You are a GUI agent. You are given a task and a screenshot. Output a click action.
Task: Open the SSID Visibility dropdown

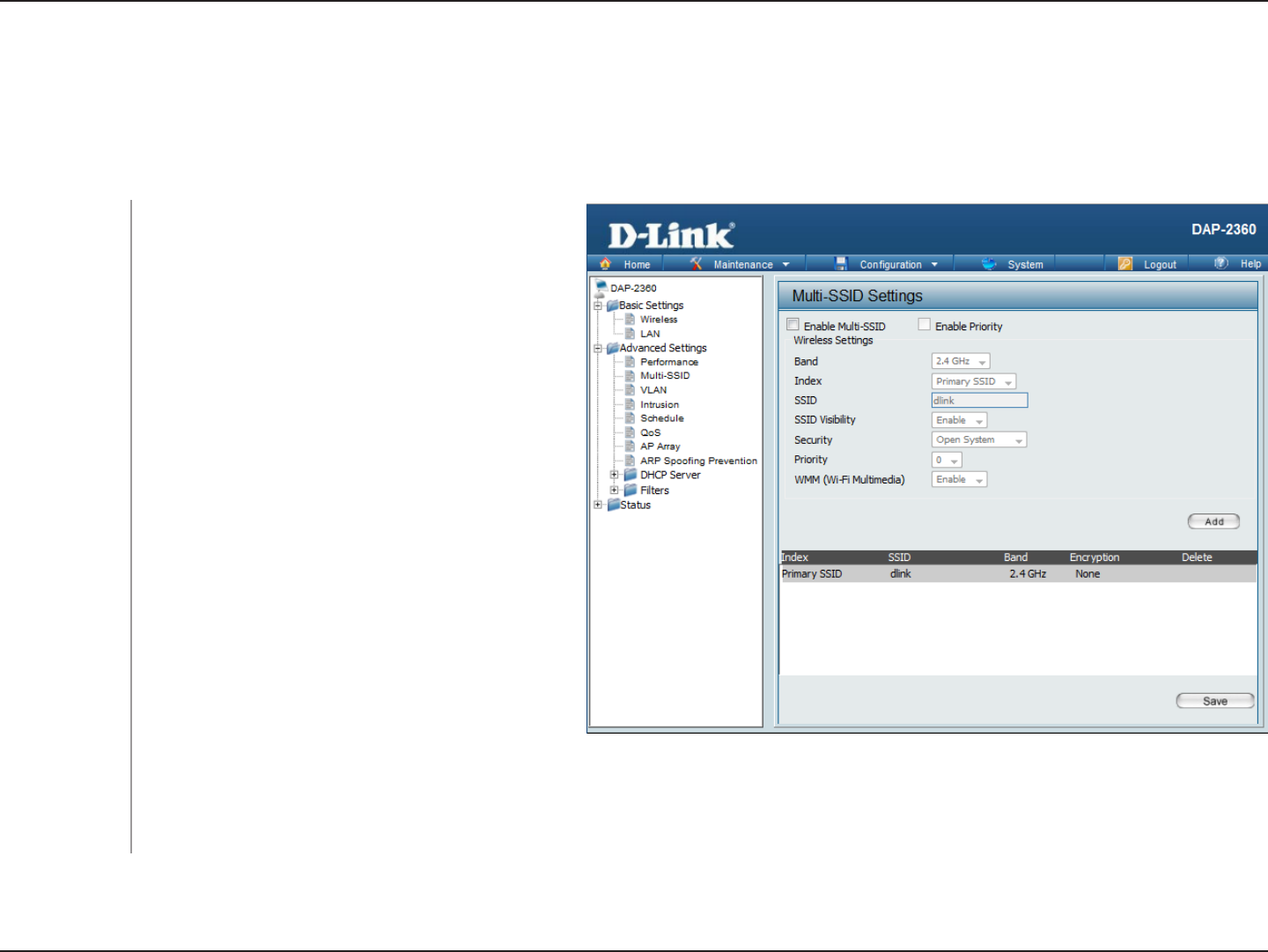tap(960, 420)
